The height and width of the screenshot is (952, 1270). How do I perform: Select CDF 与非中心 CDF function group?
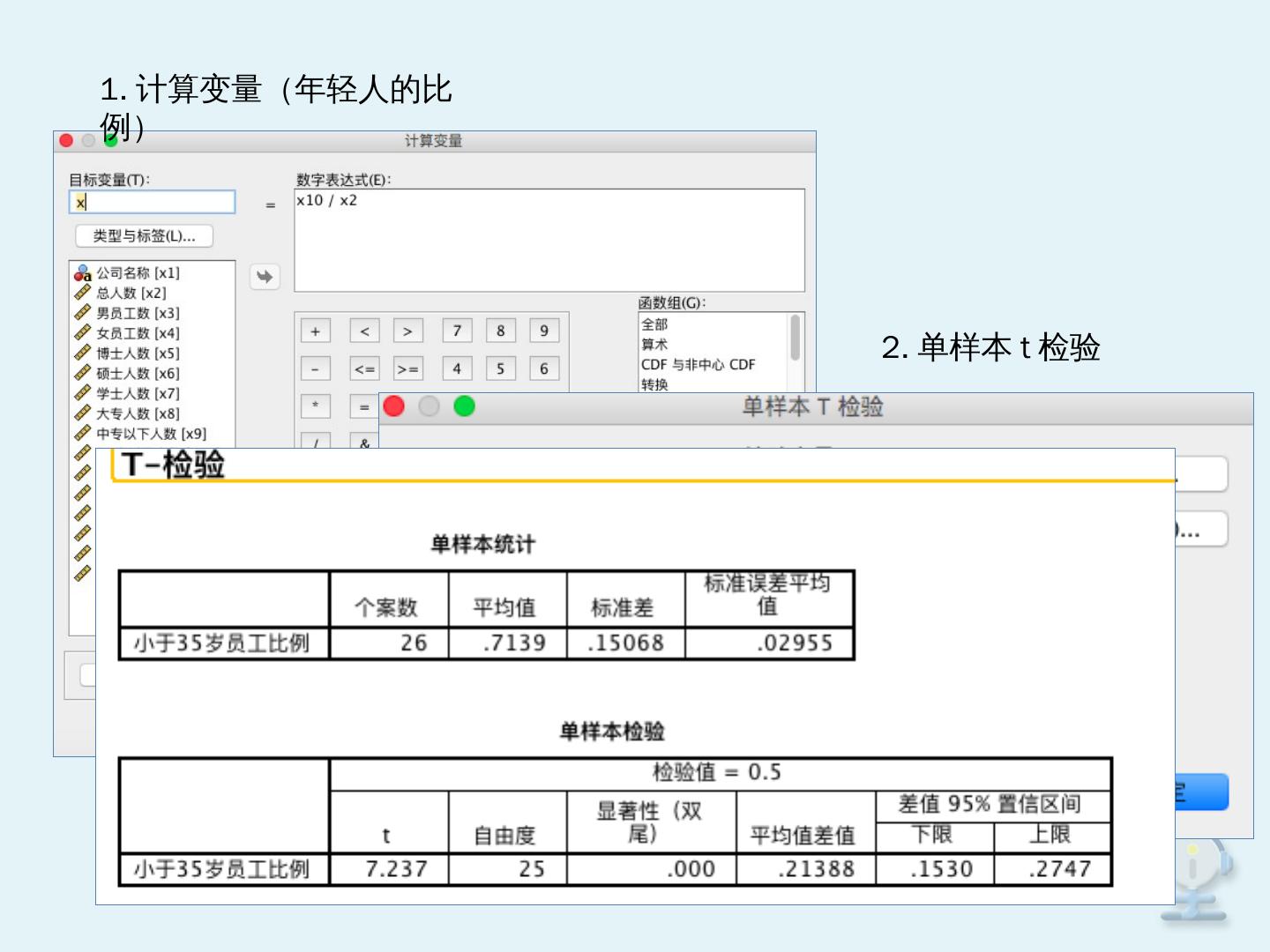tap(698, 365)
